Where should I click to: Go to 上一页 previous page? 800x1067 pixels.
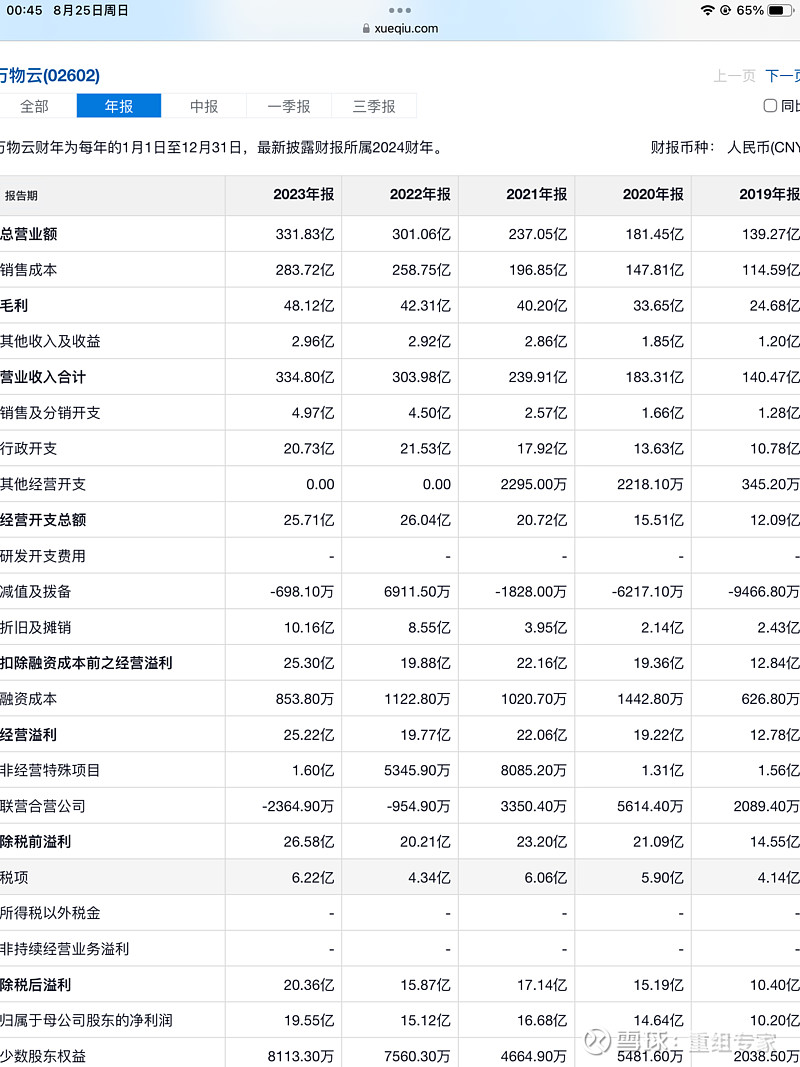tap(734, 76)
